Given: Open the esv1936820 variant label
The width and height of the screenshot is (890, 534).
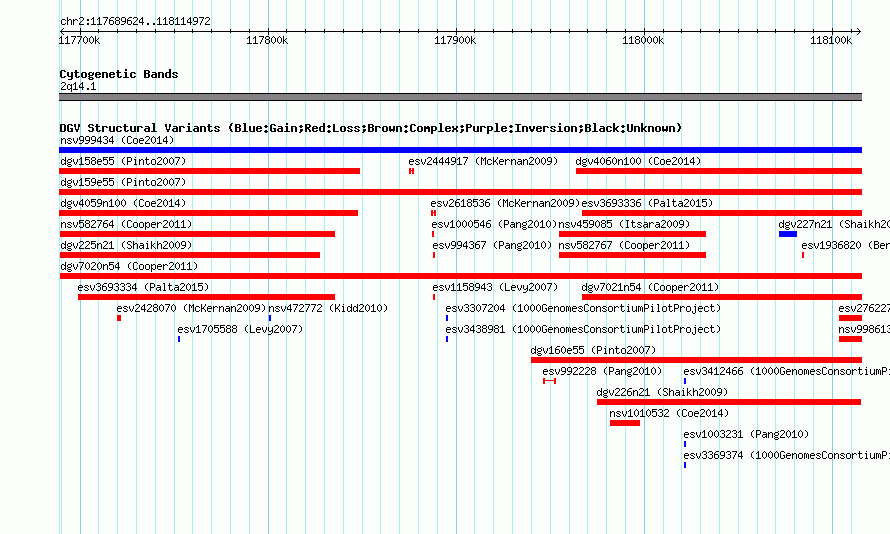Looking at the screenshot, I should click(846, 245).
